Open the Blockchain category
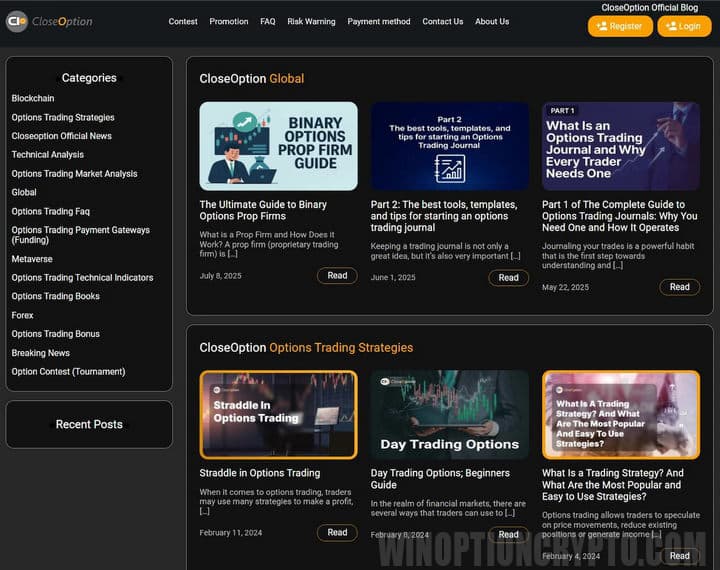Viewport: 720px width, 570px height. 33,99
